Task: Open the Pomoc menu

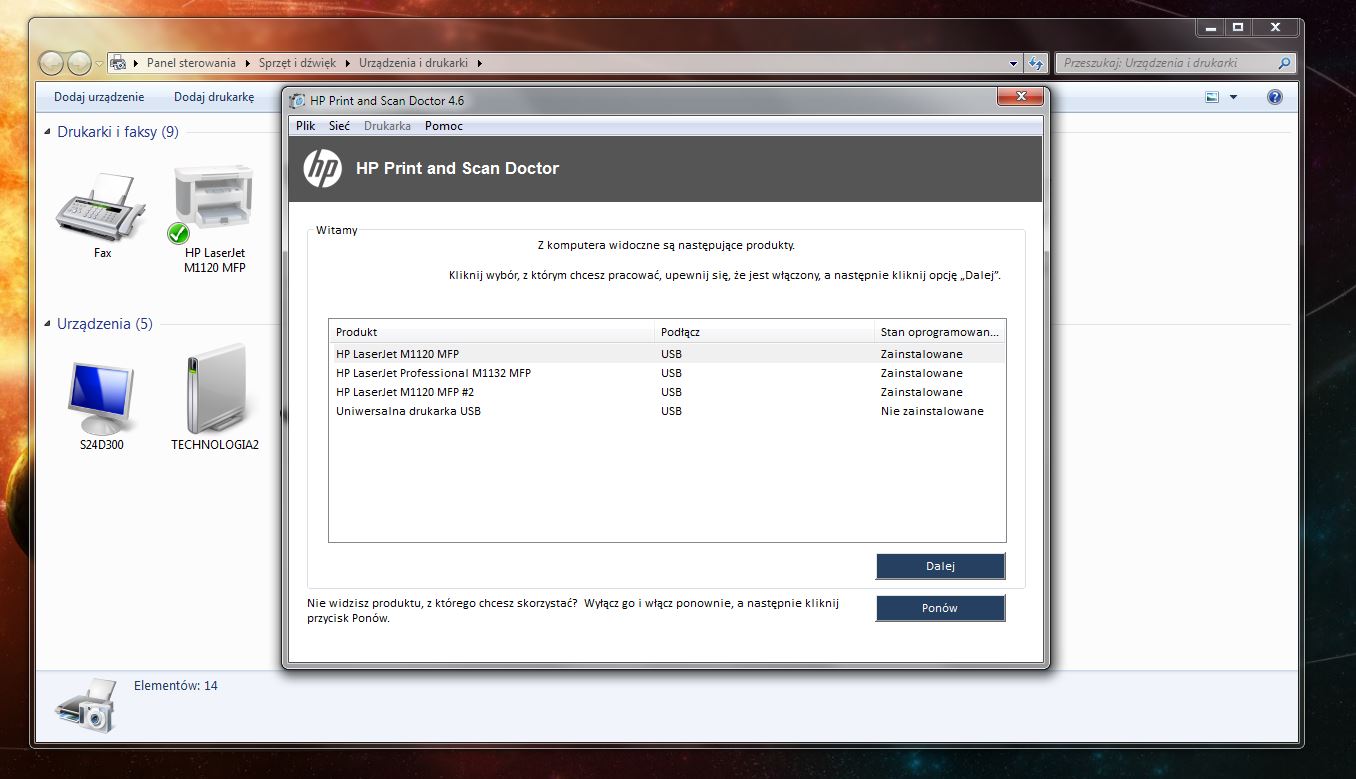Action: point(443,126)
